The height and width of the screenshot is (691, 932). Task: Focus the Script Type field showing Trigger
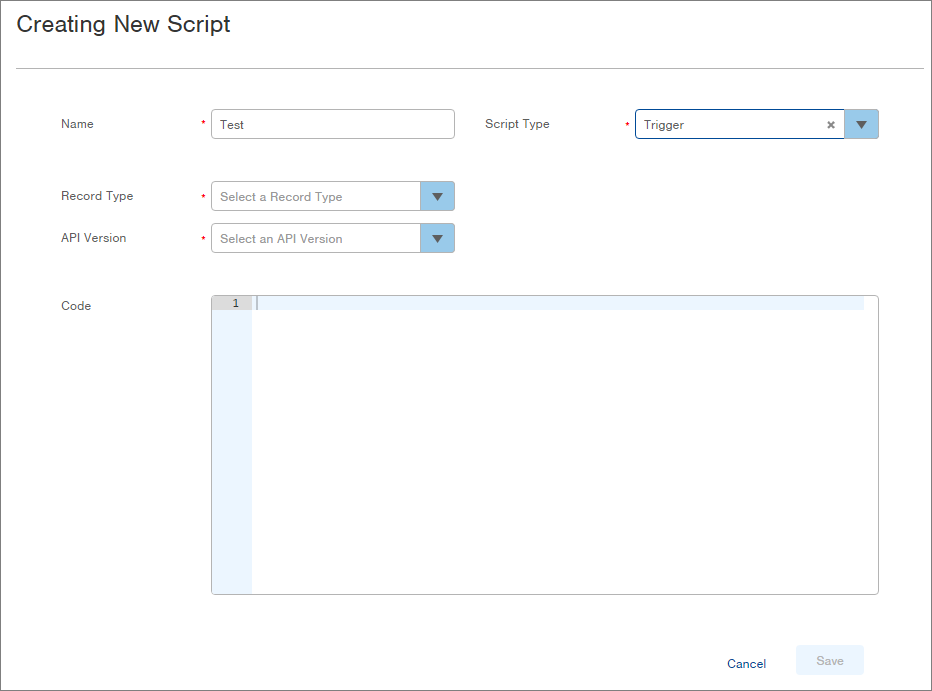[x=730, y=125]
